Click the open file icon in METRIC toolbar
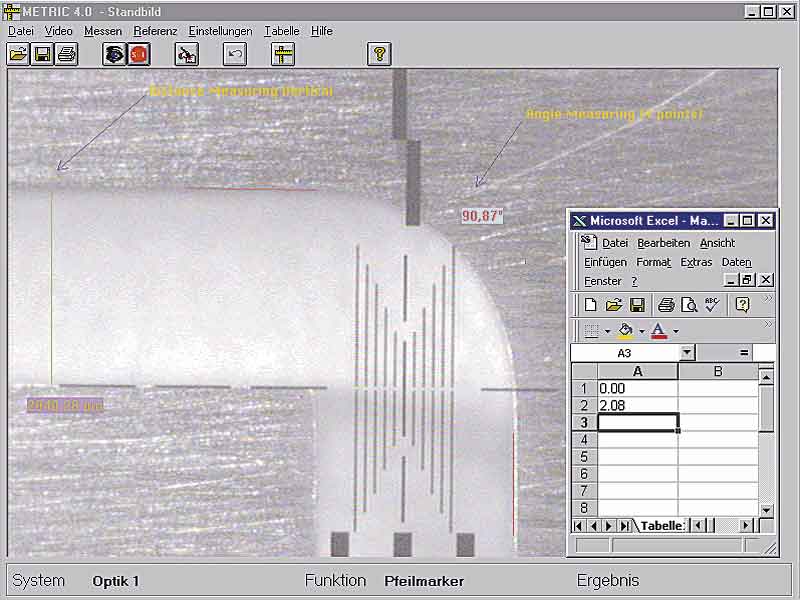Viewport: 800px width, 600px height. [18, 54]
